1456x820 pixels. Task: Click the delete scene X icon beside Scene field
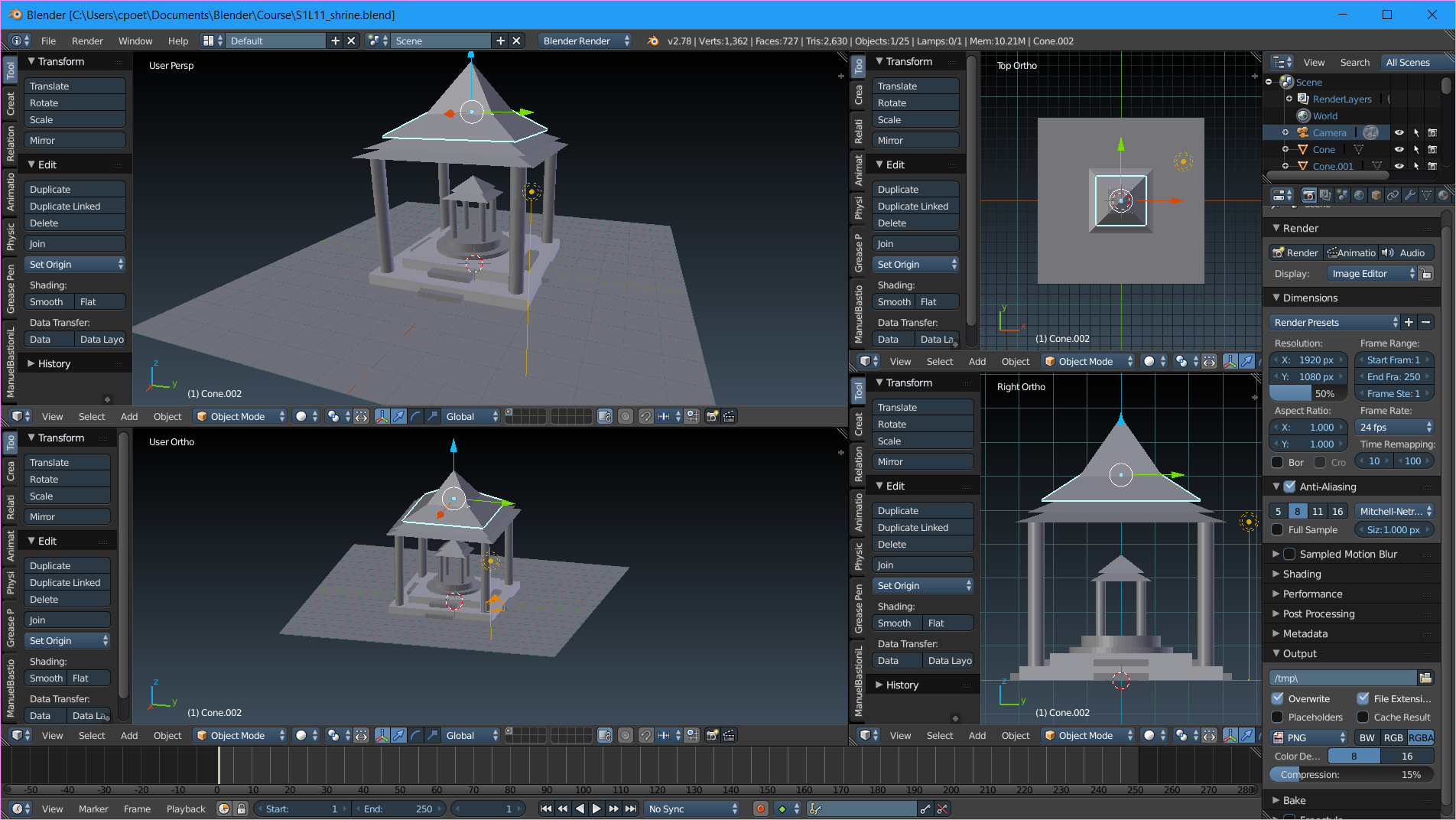517,41
